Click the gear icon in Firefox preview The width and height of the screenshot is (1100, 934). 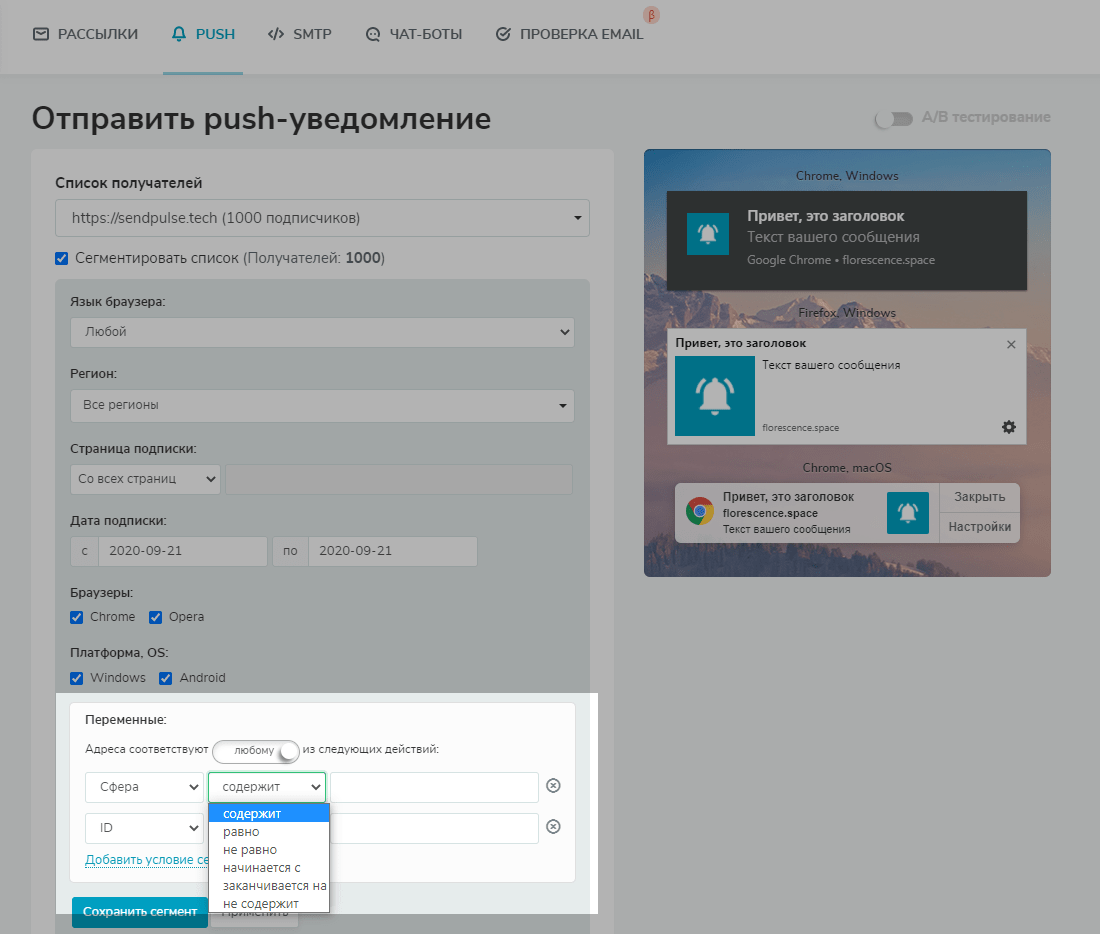pos(1008,427)
